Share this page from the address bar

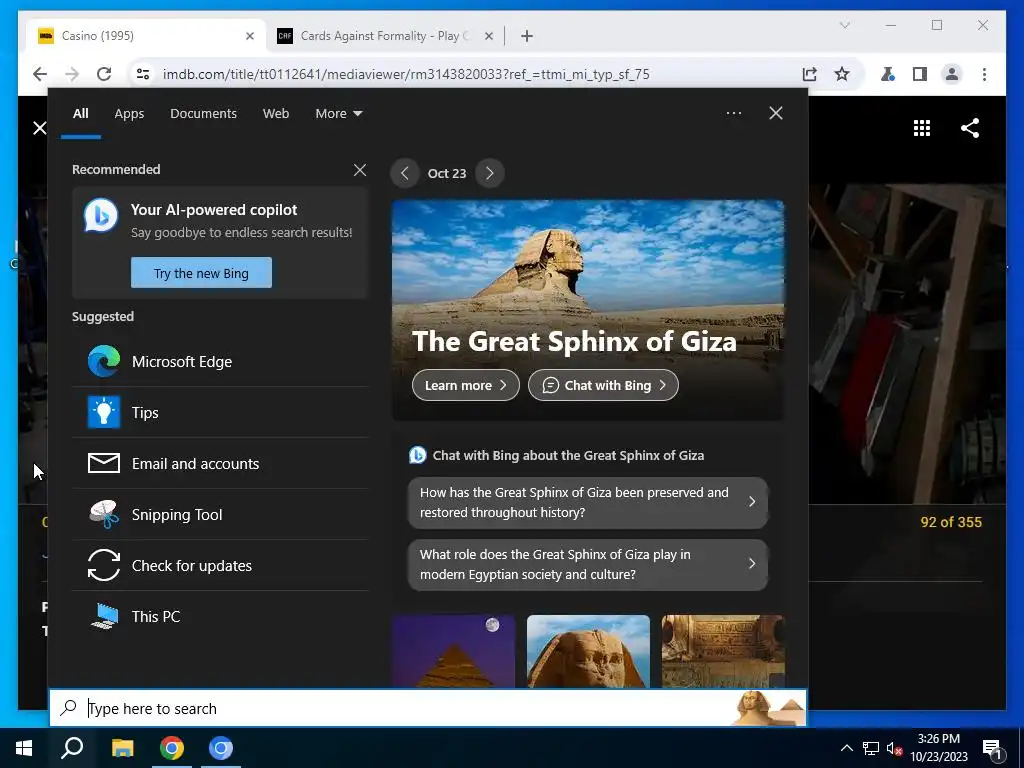click(810, 74)
